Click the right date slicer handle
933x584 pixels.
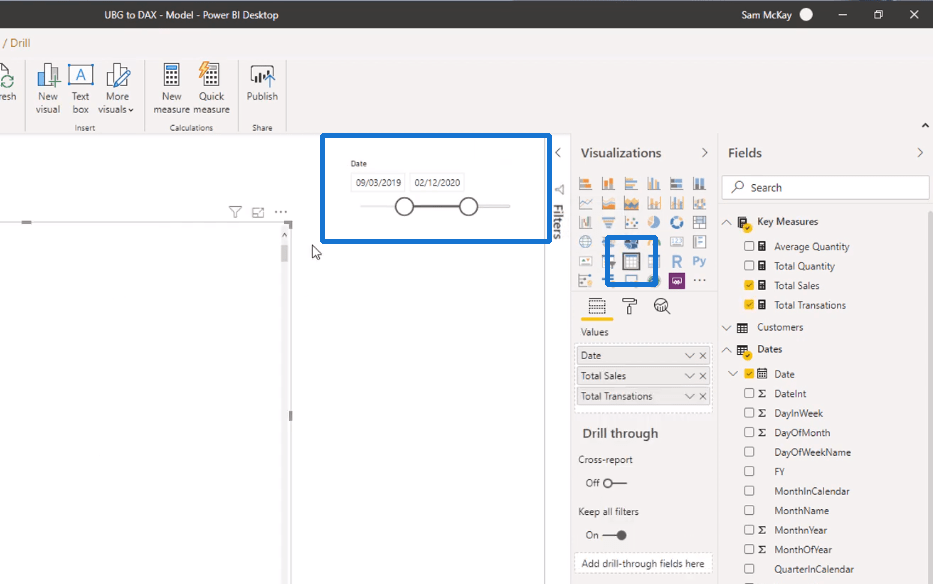[x=468, y=207]
